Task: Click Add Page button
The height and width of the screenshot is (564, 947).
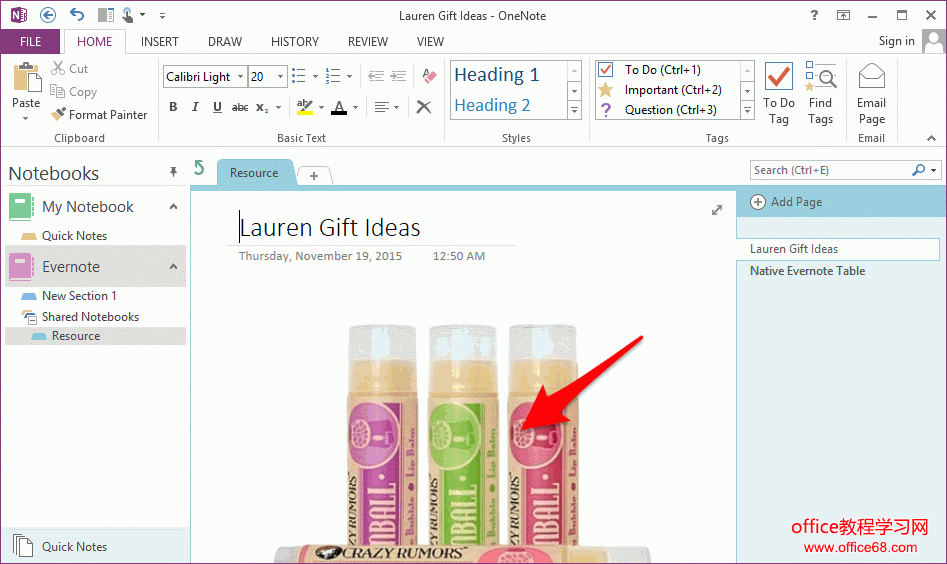Action: pos(787,202)
